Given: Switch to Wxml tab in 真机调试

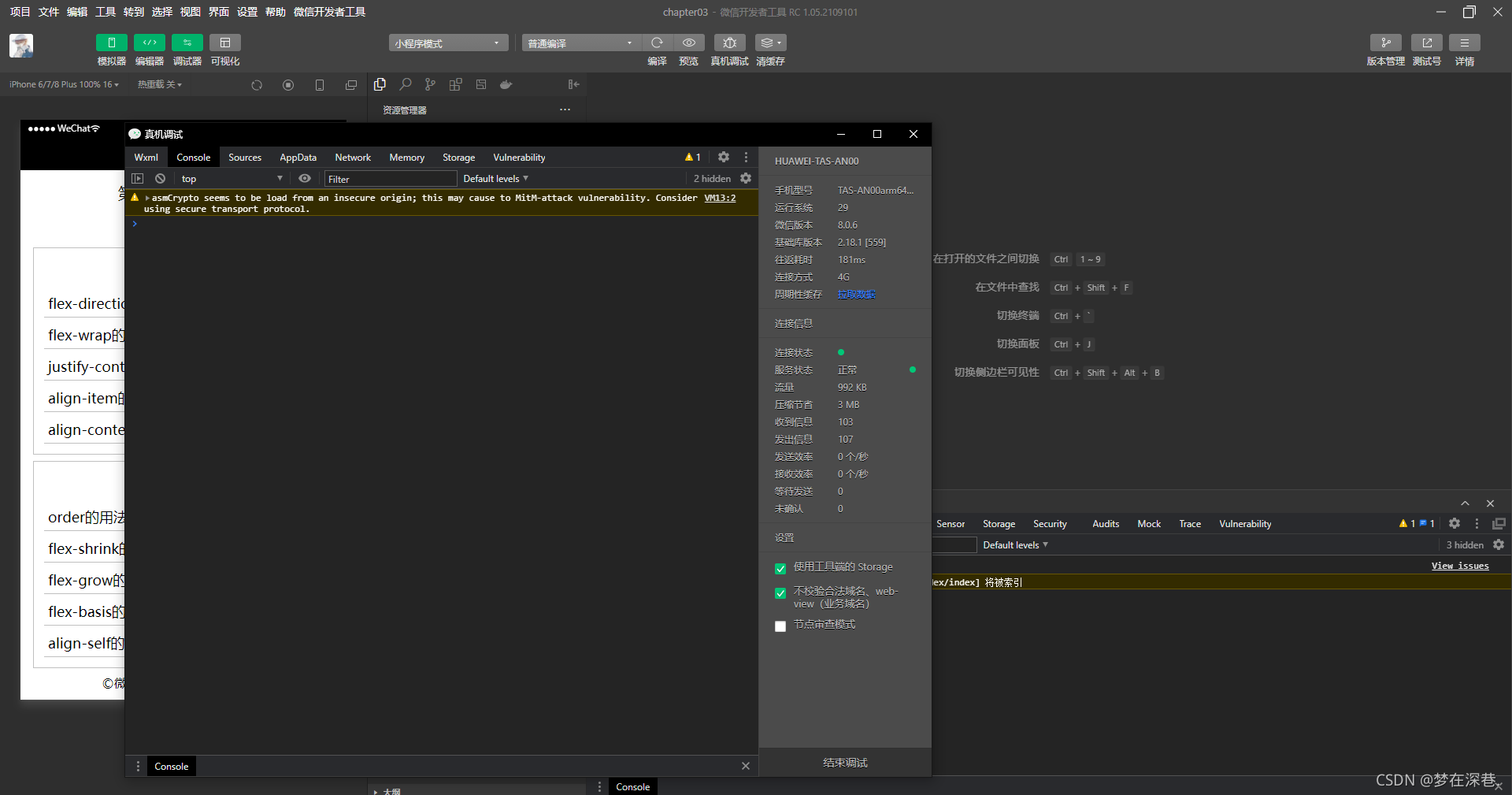Looking at the screenshot, I should point(146,158).
